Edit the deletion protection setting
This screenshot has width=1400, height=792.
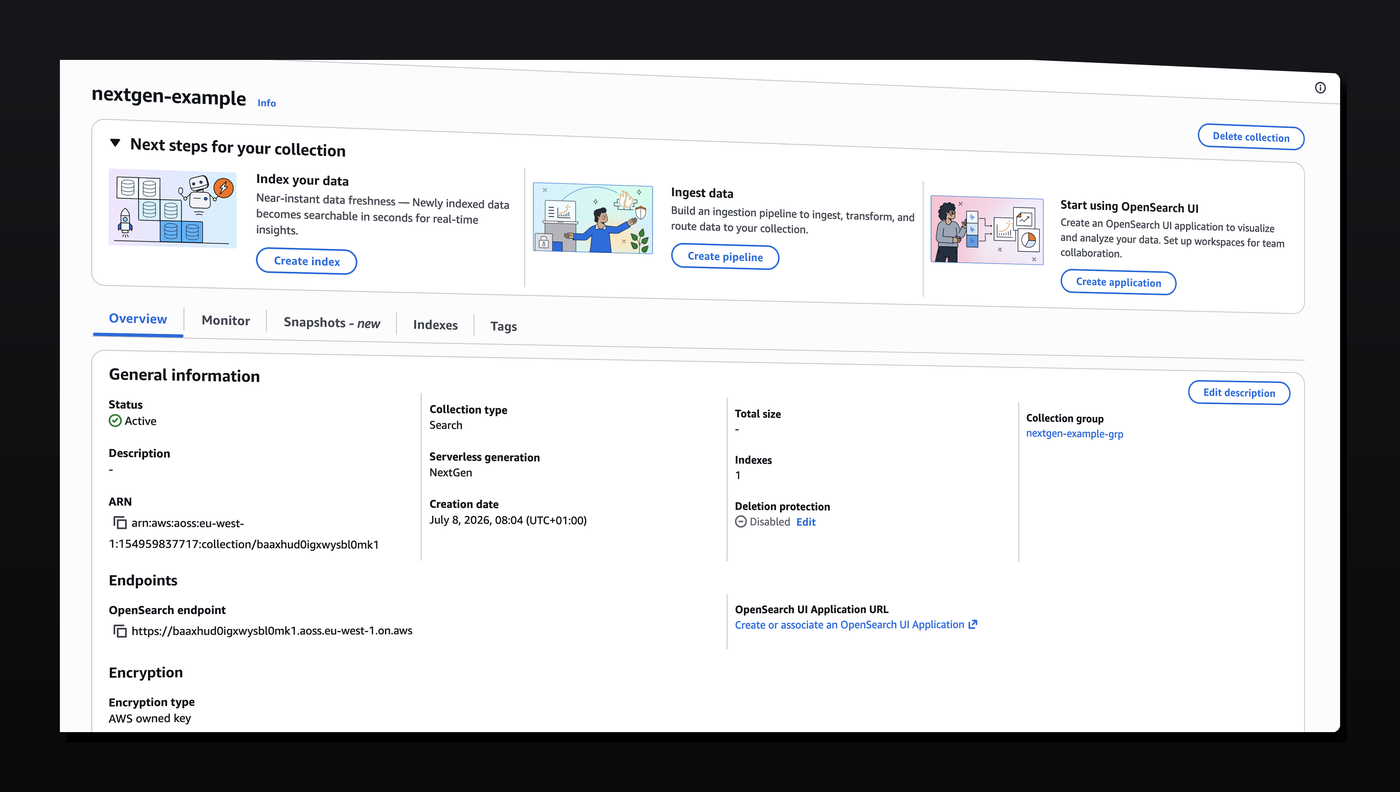[806, 522]
